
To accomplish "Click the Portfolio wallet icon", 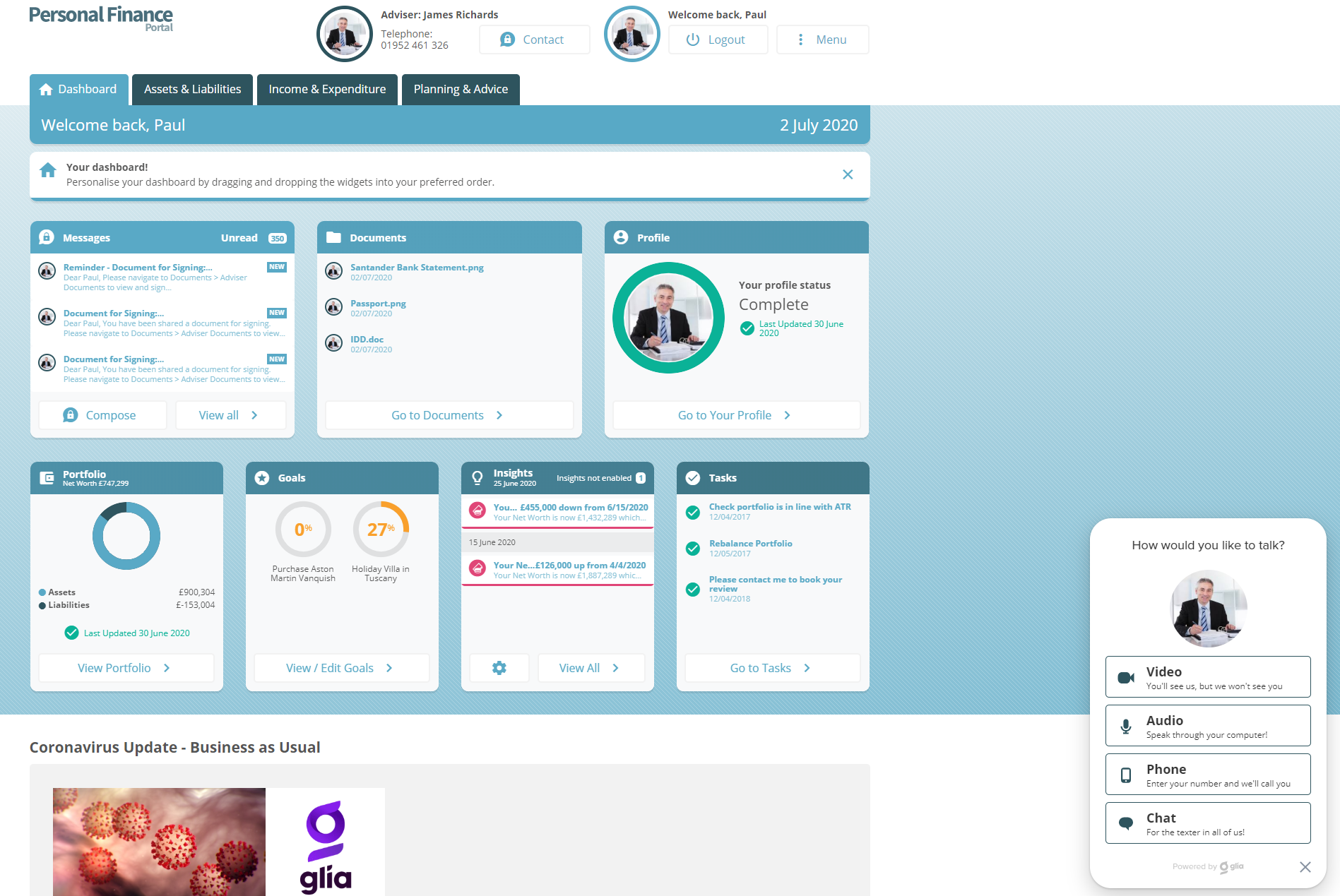I will [47, 478].
